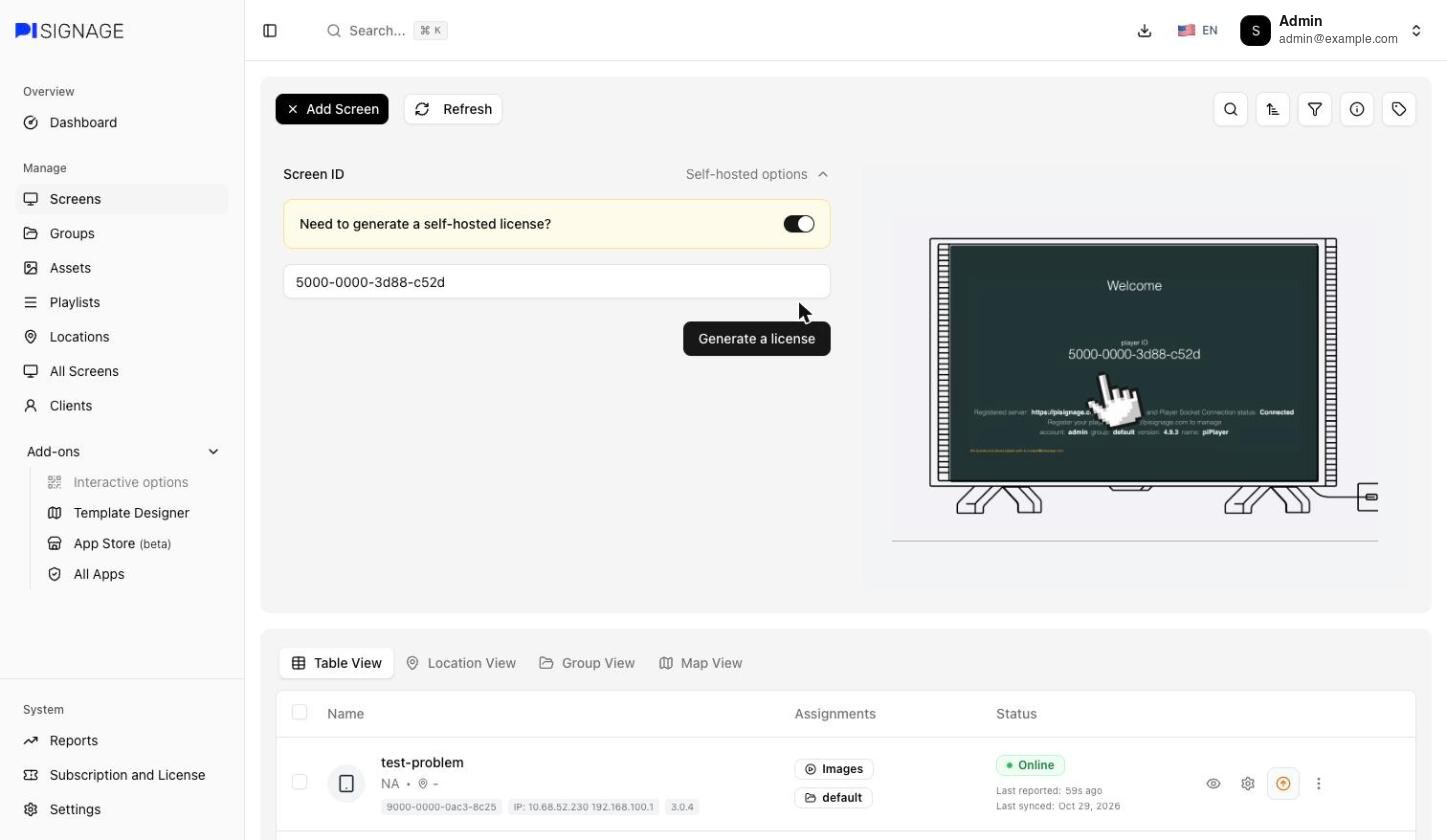
Task: Open the filter funnel icon
Action: 1315,109
